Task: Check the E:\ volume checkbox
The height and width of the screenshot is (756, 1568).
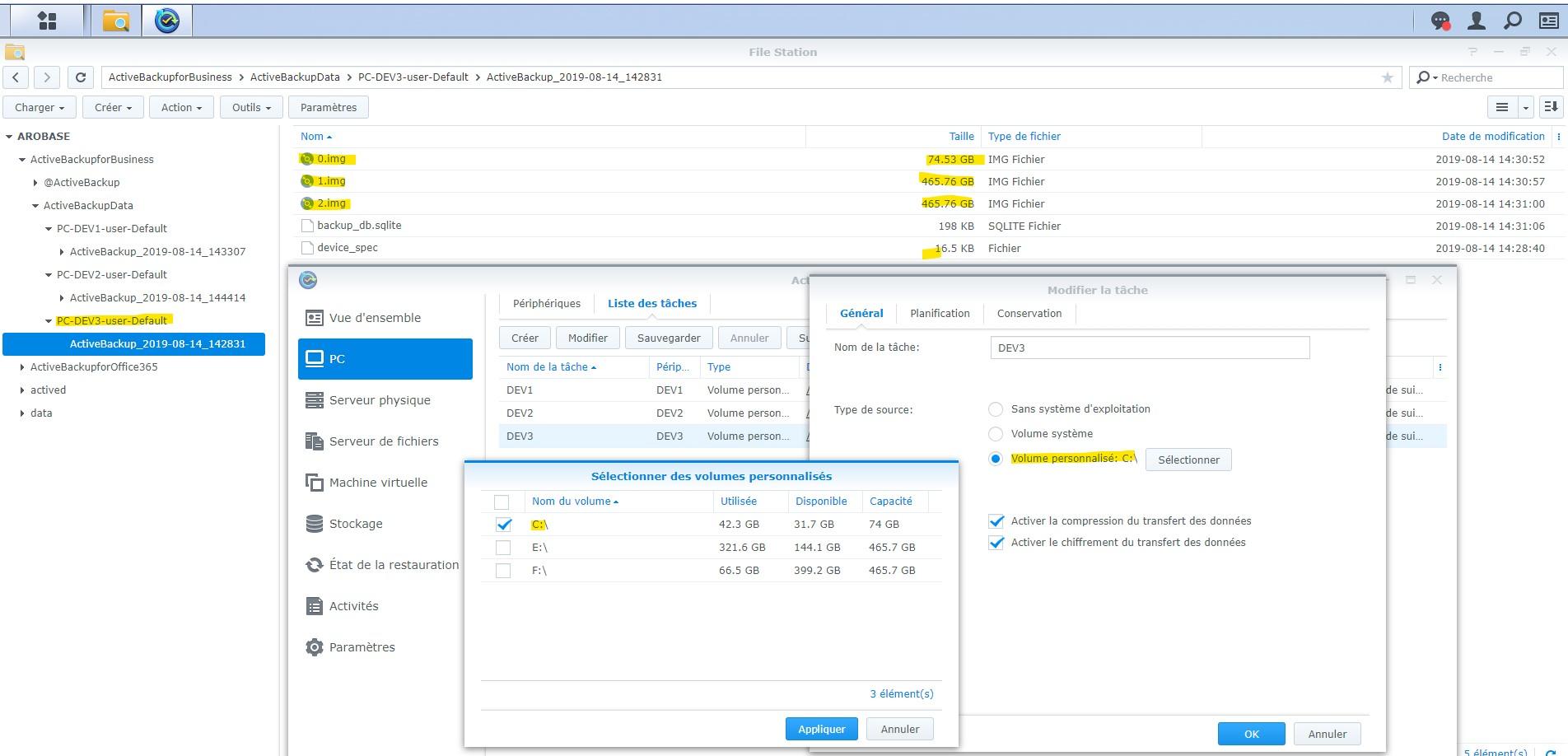Action: tap(503, 548)
